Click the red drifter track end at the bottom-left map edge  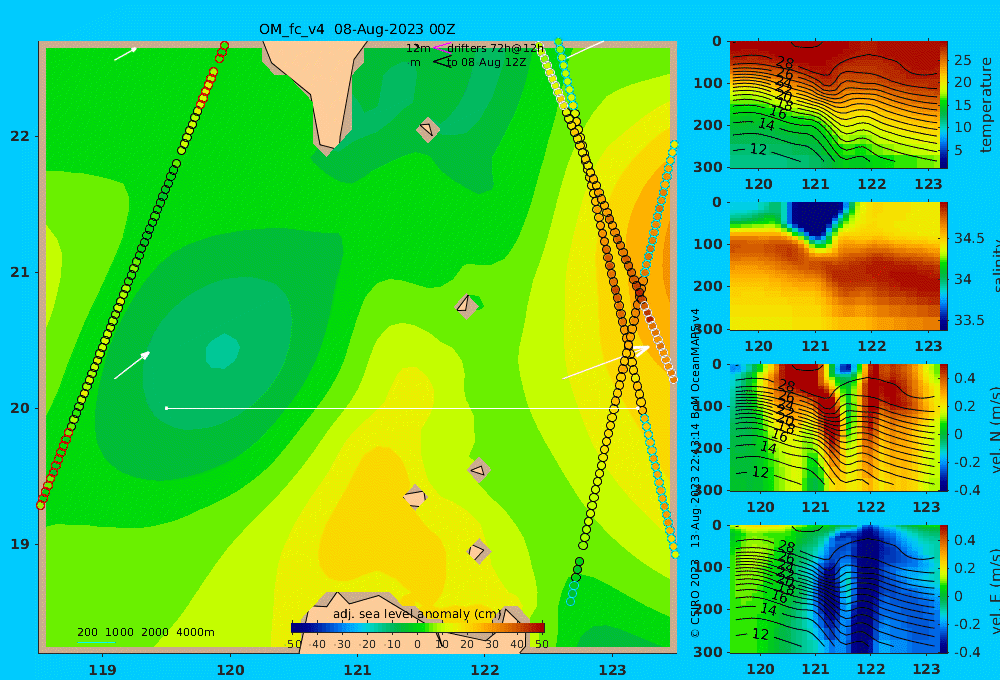(41, 505)
